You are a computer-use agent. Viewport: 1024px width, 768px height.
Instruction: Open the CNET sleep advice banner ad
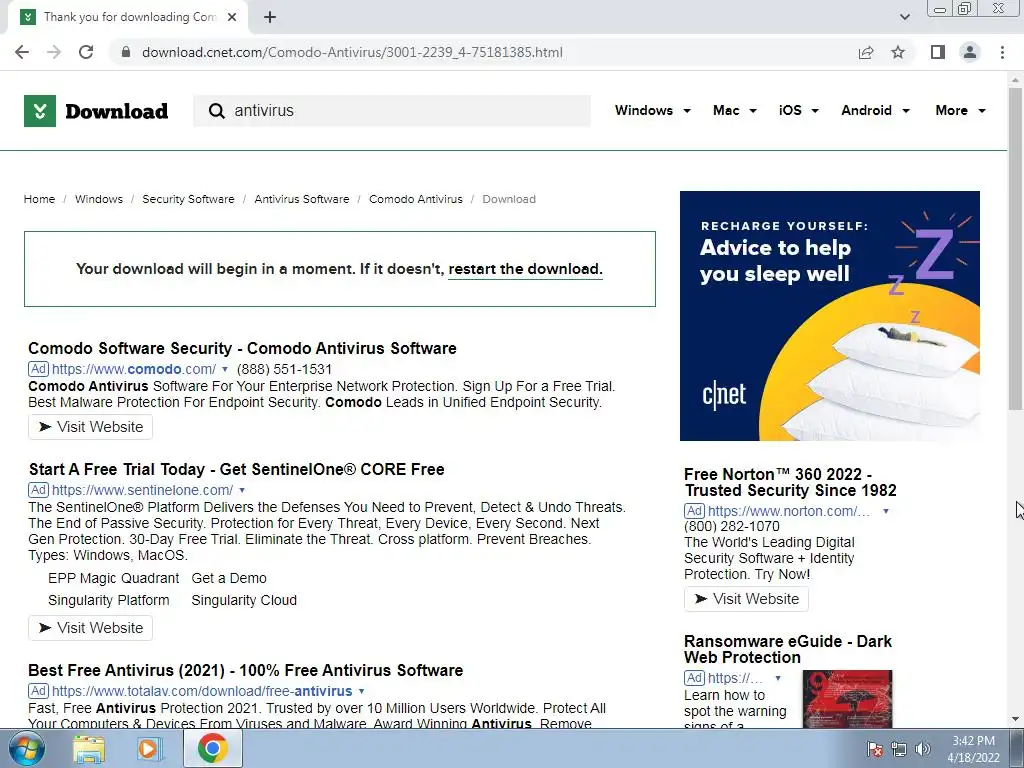click(829, 316)
